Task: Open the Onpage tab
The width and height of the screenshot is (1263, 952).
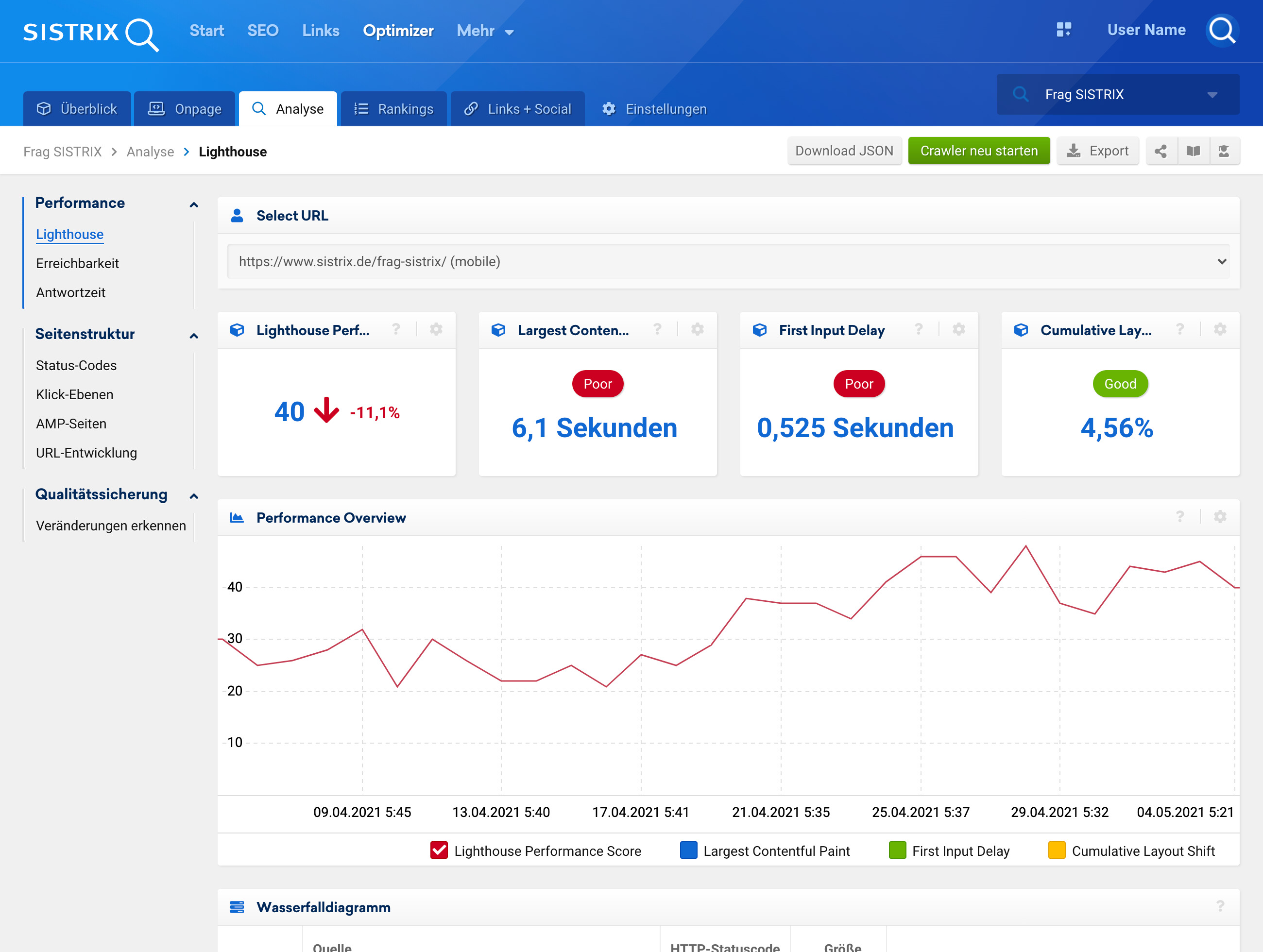Action: coord(185,109)
